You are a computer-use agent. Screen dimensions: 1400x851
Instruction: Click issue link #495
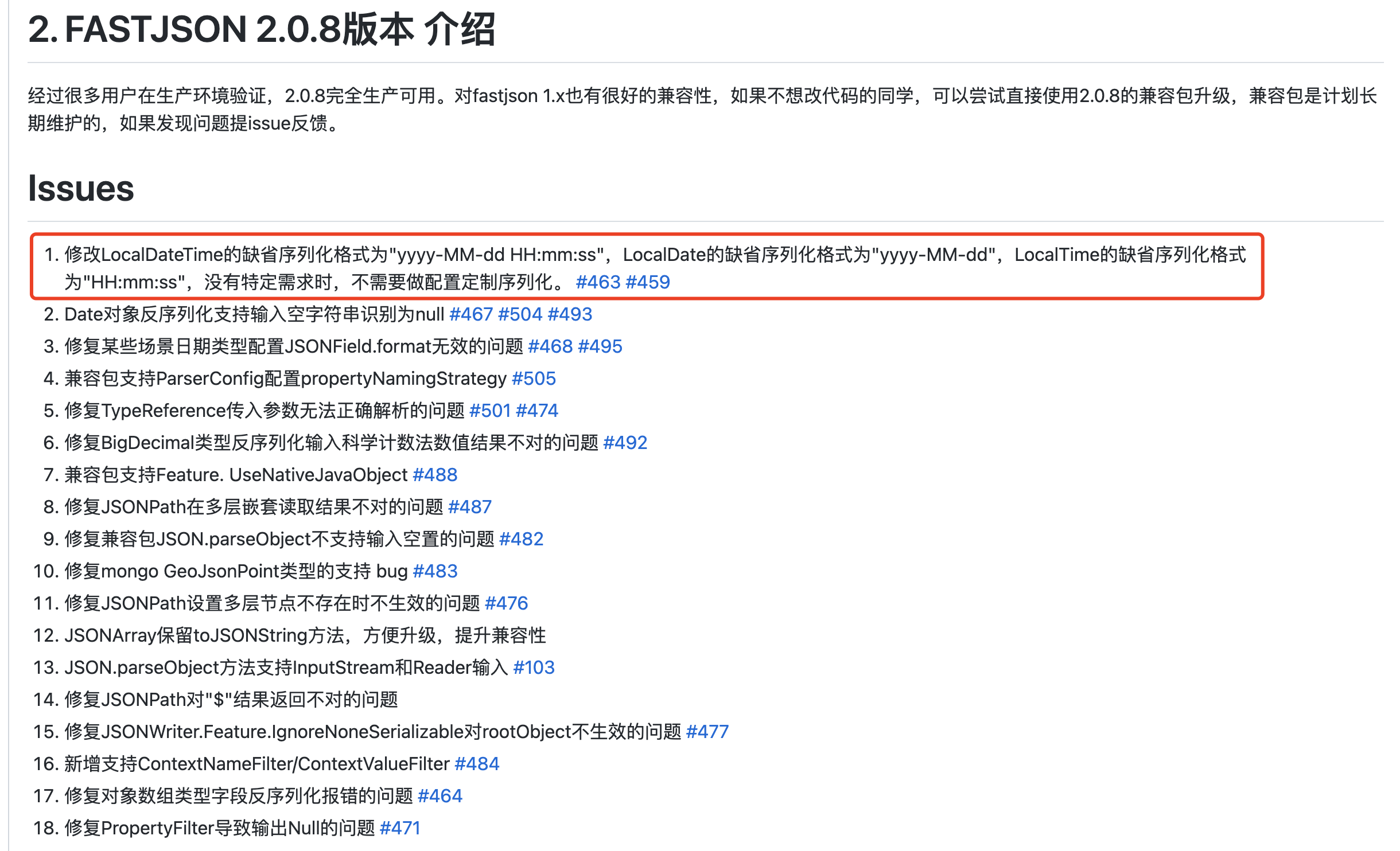pyautogui.click(x=600, y=346)
